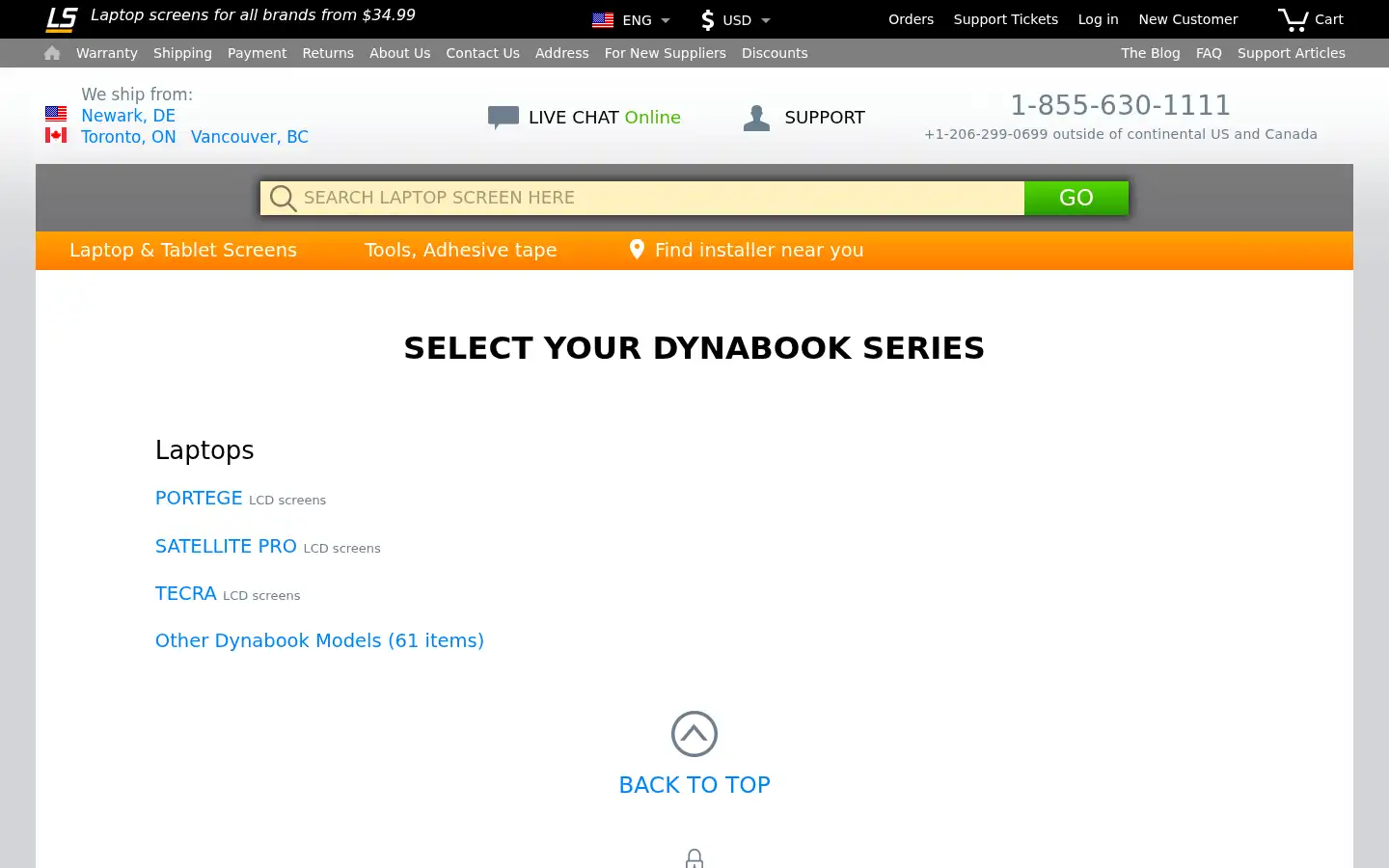The width and height of the screenshot is (1389, 868).
Task: Open the Cart text link
Action: (1329, 19)
